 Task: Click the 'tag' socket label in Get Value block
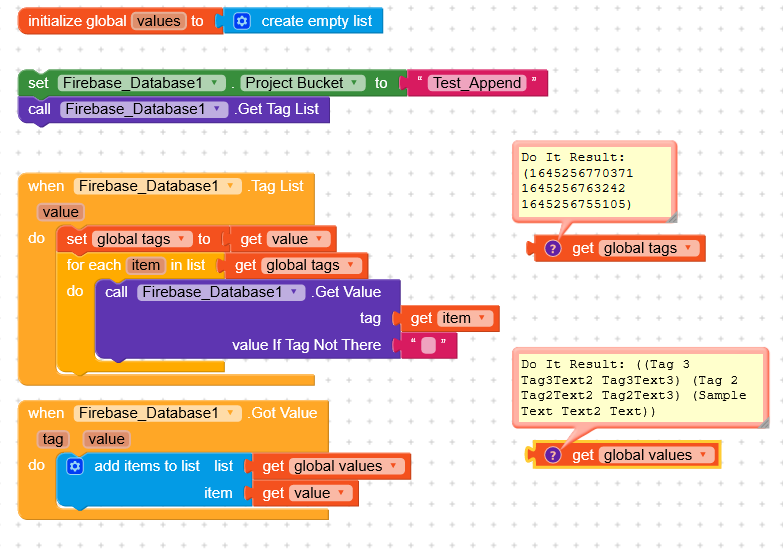(370, 318)
